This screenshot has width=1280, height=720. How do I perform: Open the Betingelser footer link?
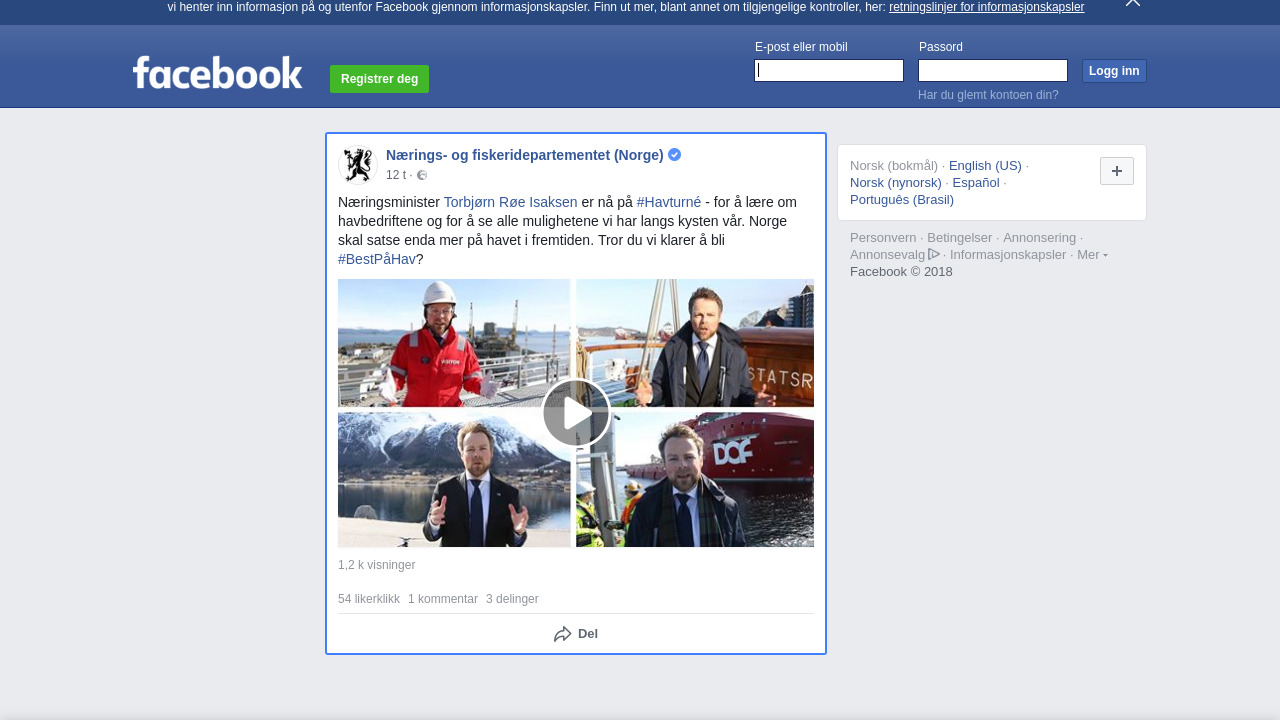[960, 237]
